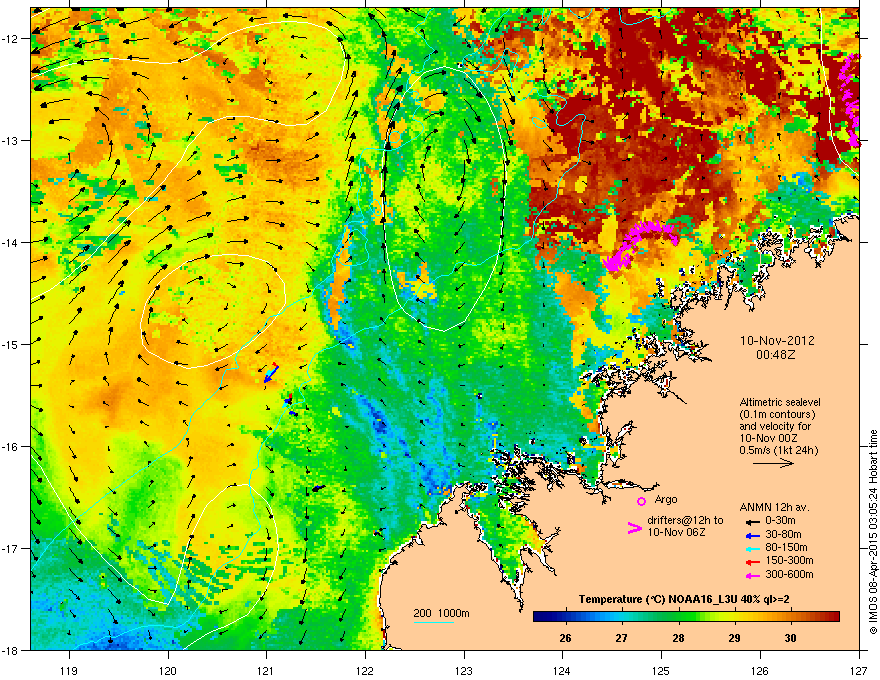The width and height of the screenshot is (880, 680).
Task: Click the latitude axis label -18
Action: 11,650
